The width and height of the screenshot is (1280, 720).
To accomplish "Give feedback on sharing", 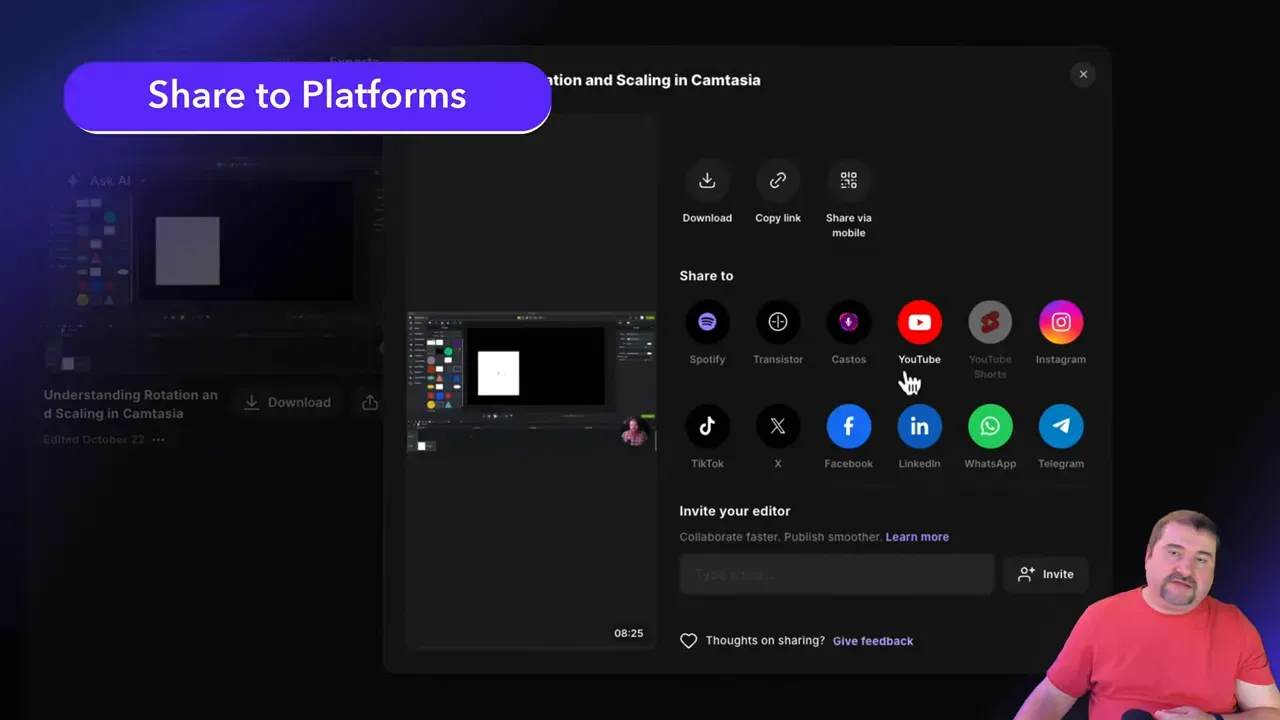I will [x=872, y=640].
